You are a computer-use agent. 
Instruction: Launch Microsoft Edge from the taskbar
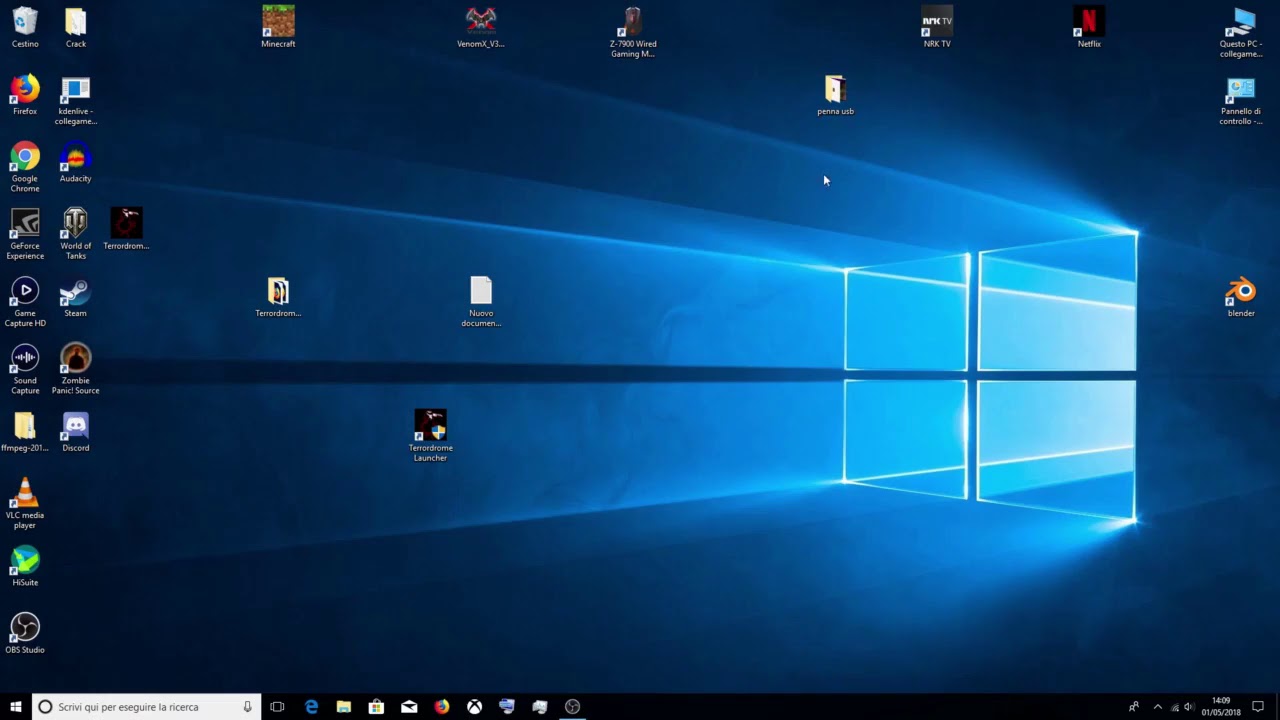click(x=311, y=707)
